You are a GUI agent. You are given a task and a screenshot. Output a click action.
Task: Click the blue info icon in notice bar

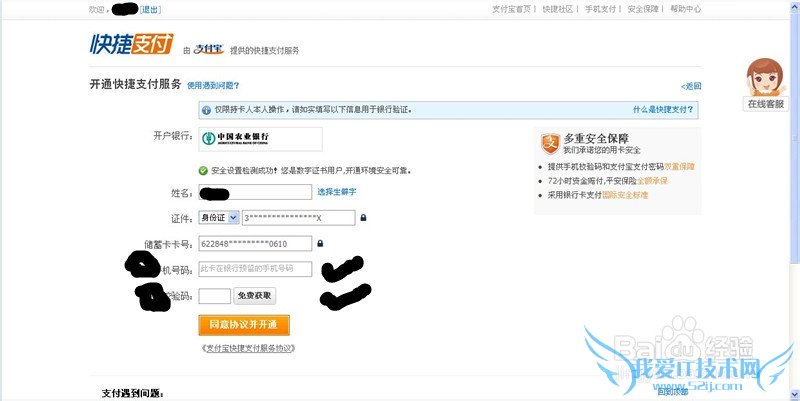206,110
